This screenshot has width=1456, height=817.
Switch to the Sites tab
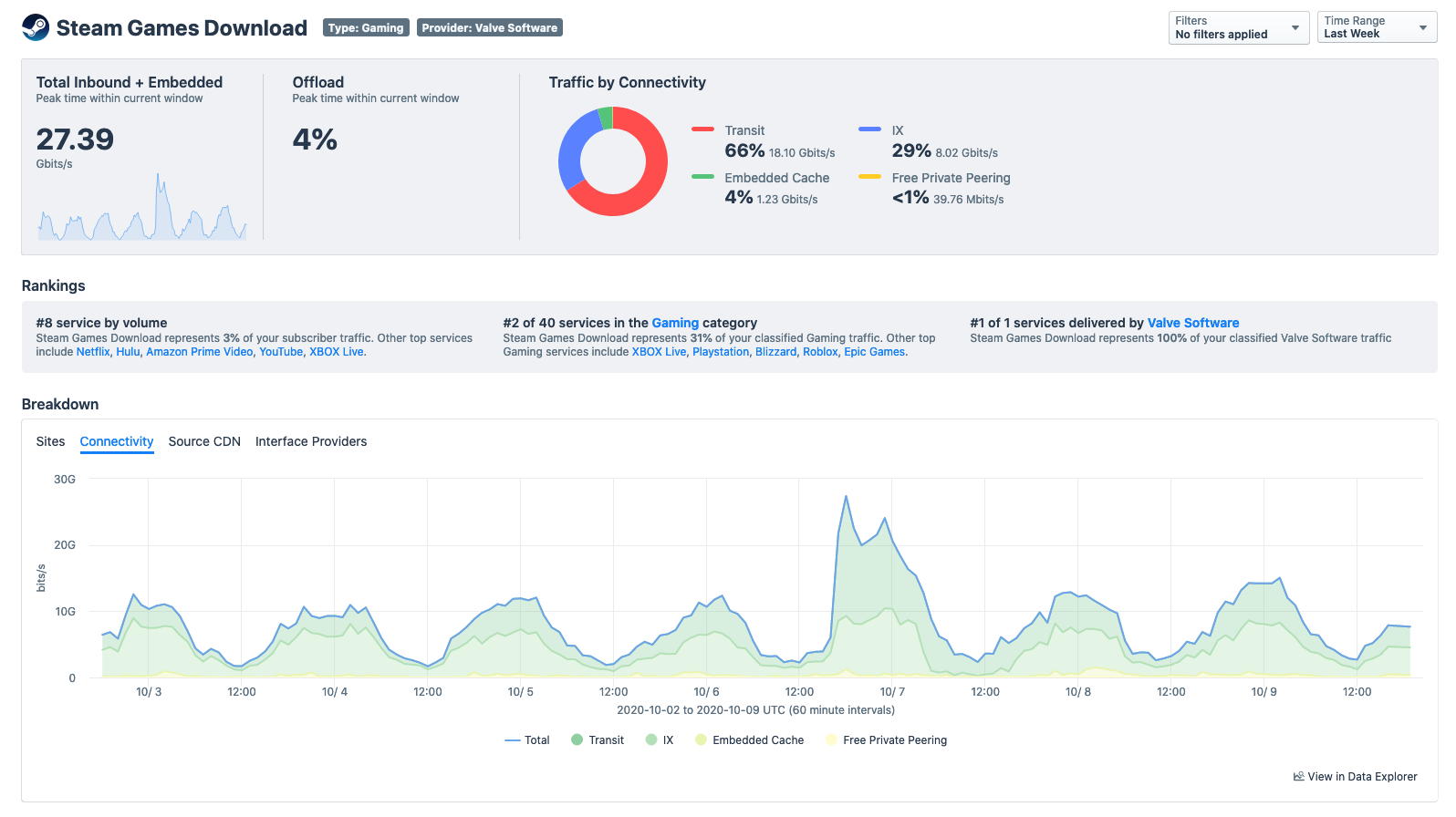point(51,441)
